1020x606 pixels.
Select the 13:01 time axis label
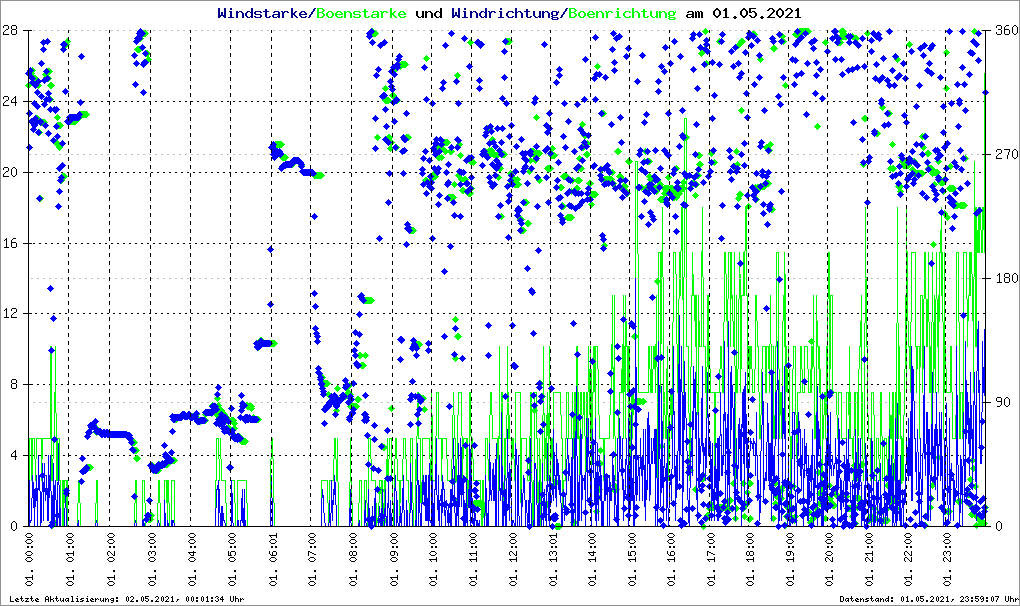click(x=553, y=554)
